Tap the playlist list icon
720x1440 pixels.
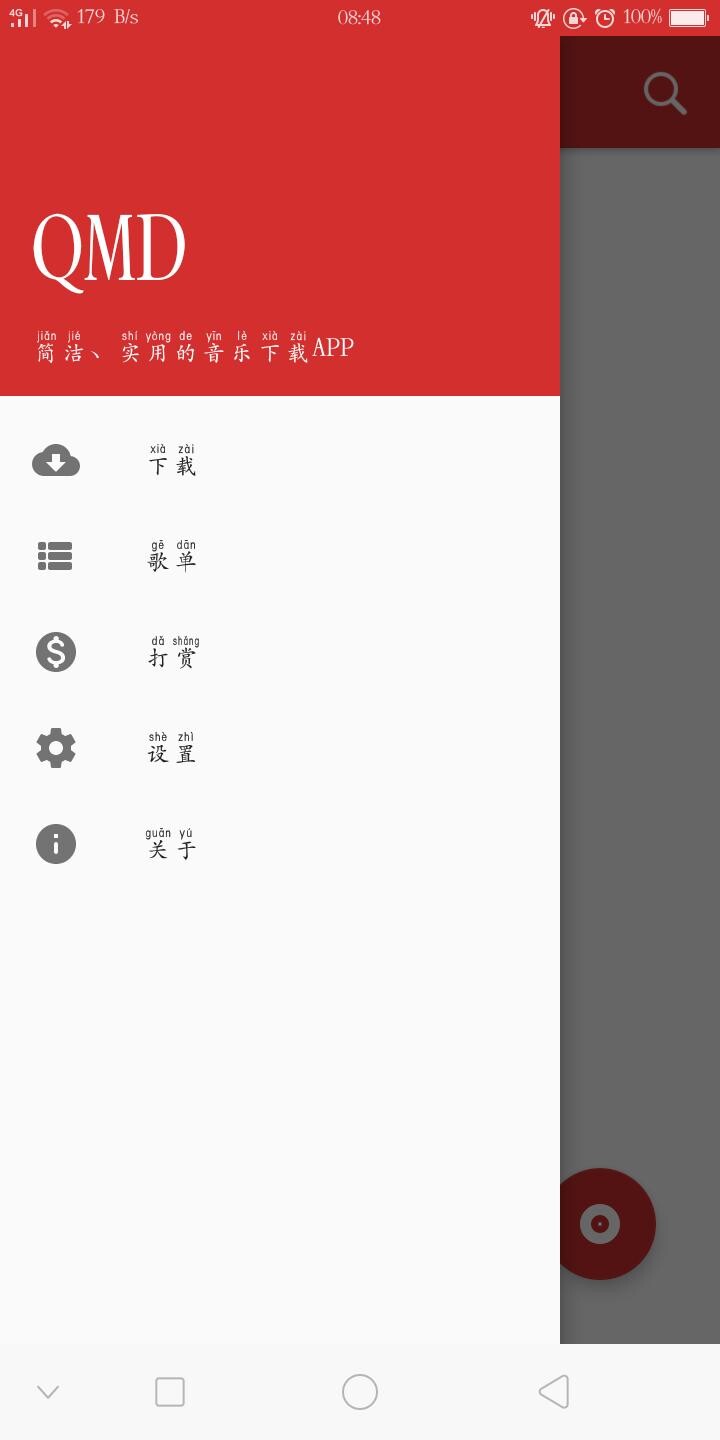(x=55, y=556)
